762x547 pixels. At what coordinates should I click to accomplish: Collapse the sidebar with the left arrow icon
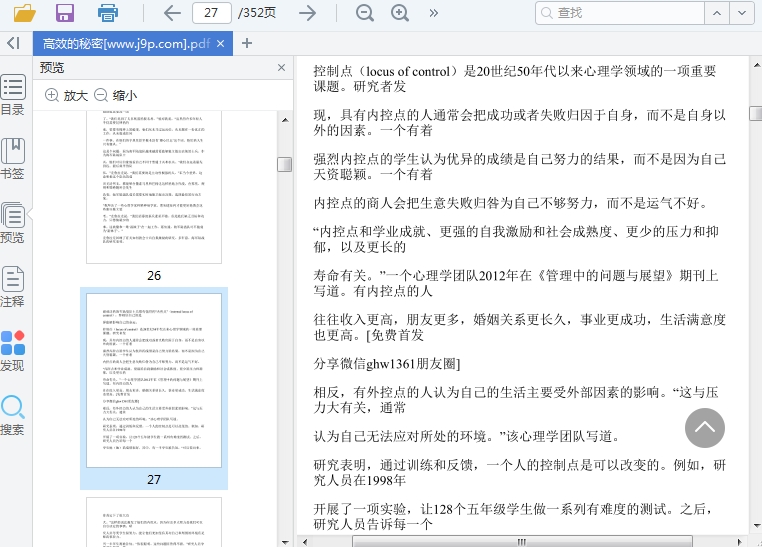click(x=13, y=43)
